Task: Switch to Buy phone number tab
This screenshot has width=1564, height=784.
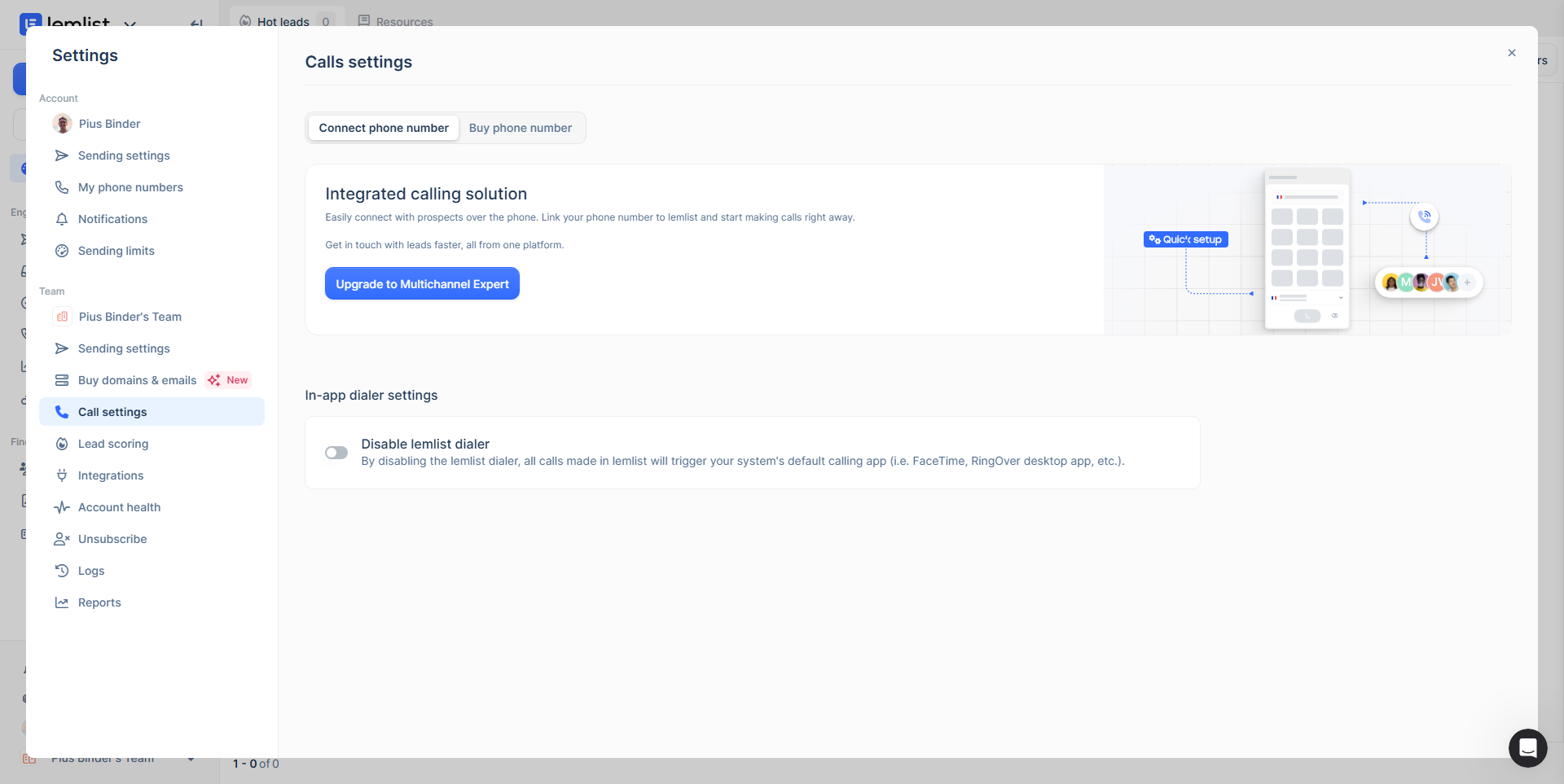Action: pos(520,128)
